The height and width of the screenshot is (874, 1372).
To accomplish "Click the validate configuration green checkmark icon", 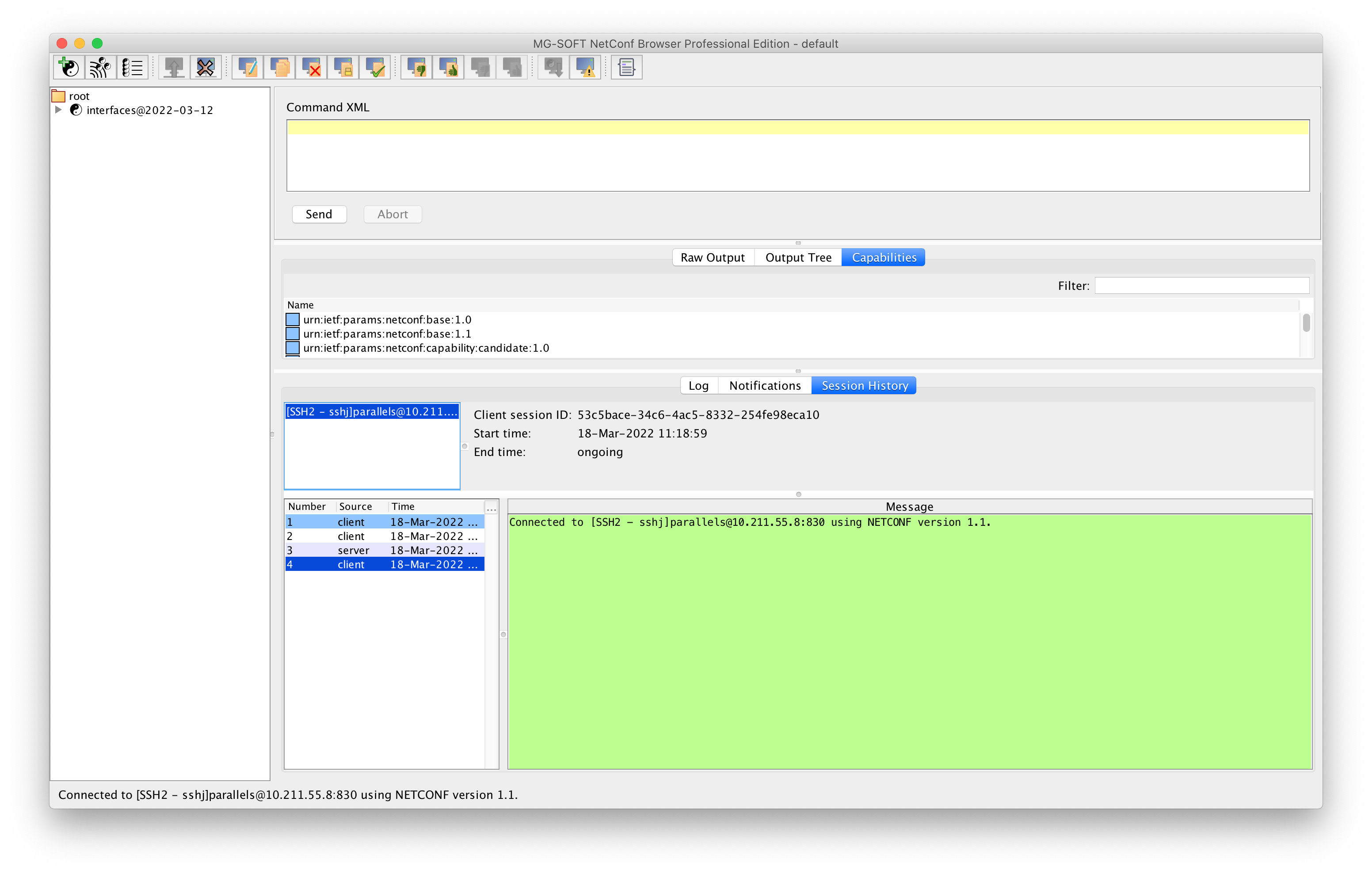I will click(x=375, y=67).
